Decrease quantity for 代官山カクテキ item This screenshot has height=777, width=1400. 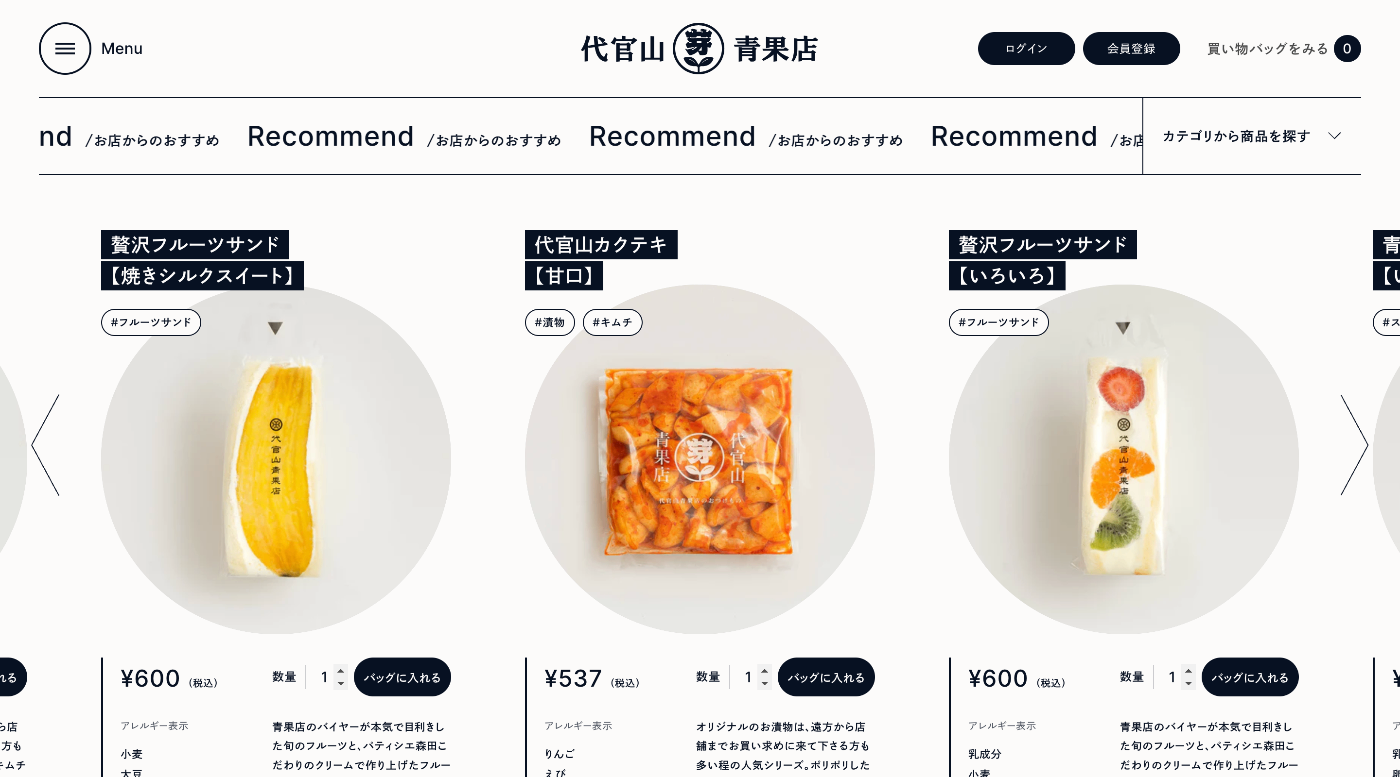[x=765, y=684]
